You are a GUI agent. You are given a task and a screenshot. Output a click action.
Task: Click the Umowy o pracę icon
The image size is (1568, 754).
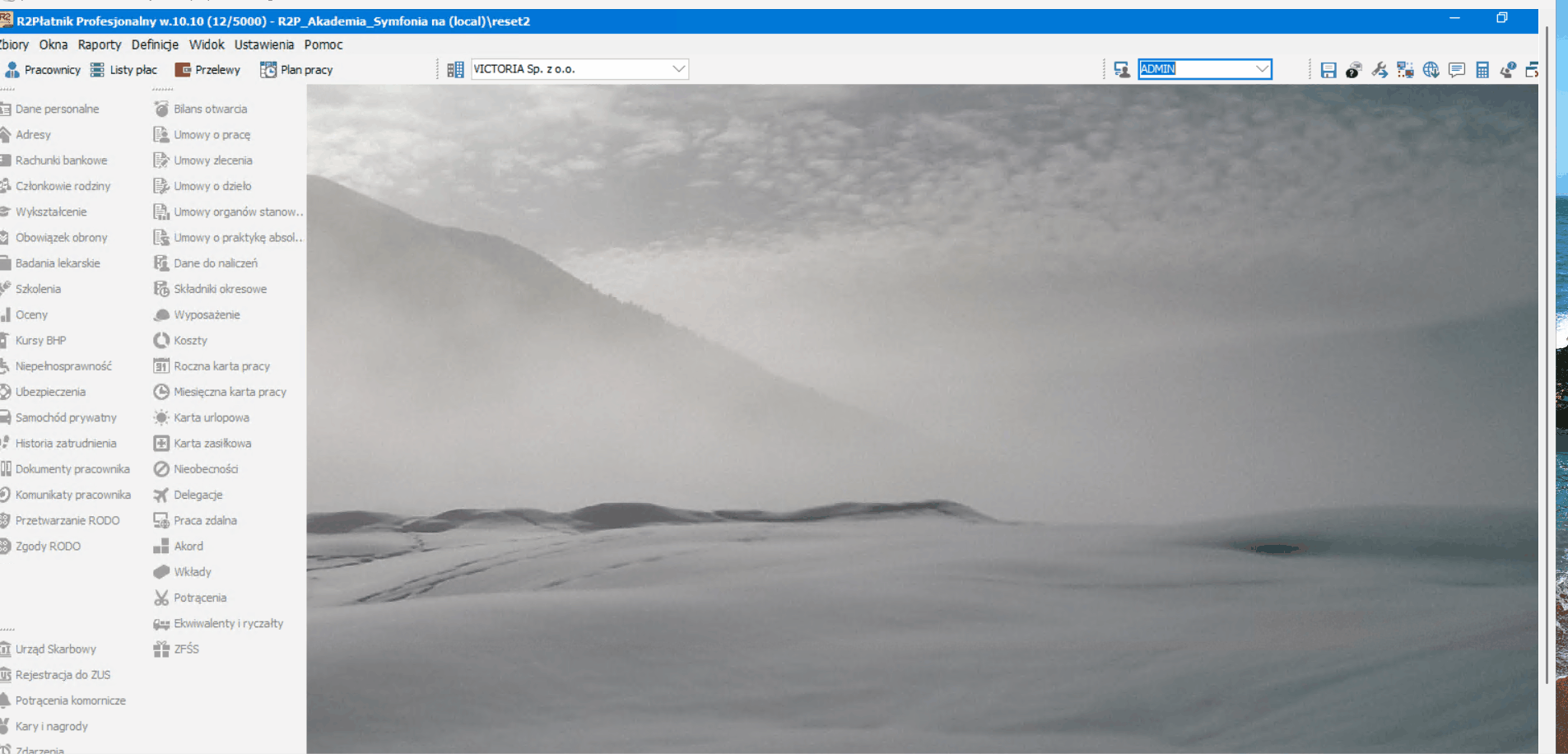161,134
